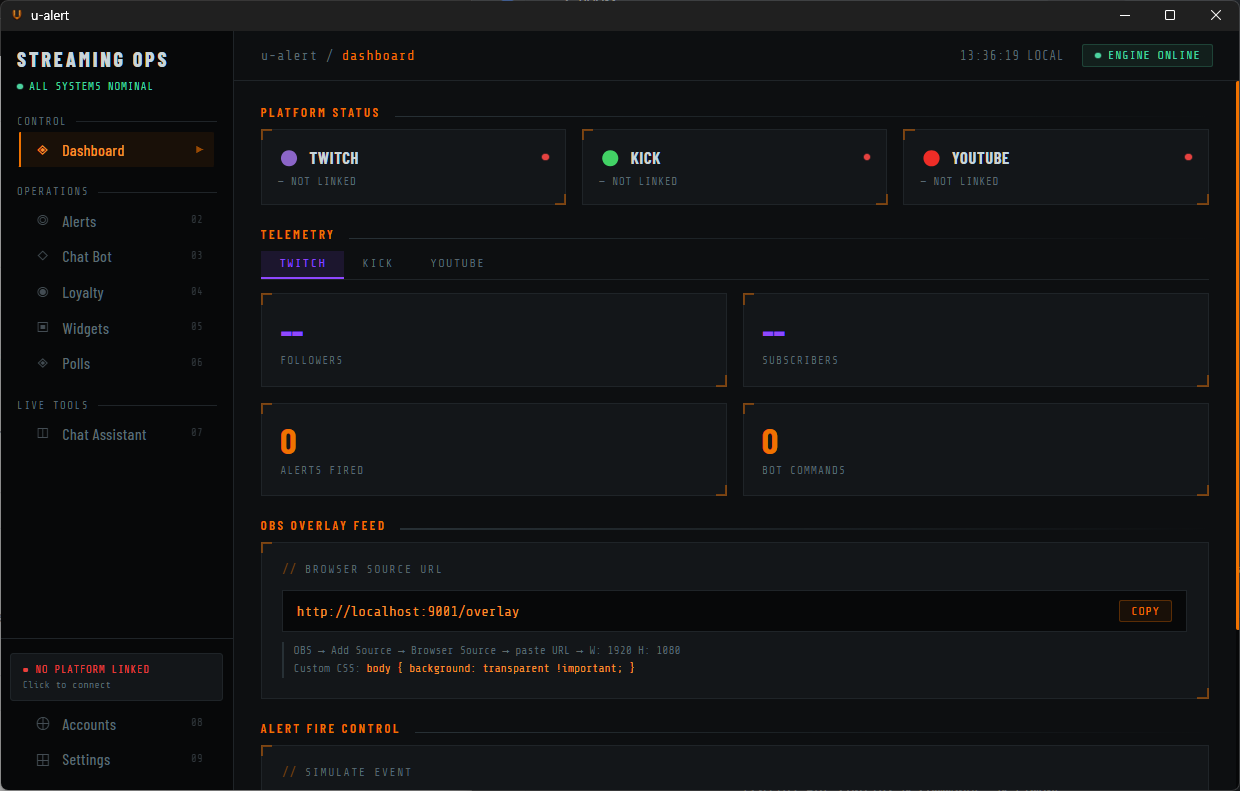The height and width of the screenshot is (791, 1240).
Task: Click the Loyalty circle icon
Action: click(42, 292)
